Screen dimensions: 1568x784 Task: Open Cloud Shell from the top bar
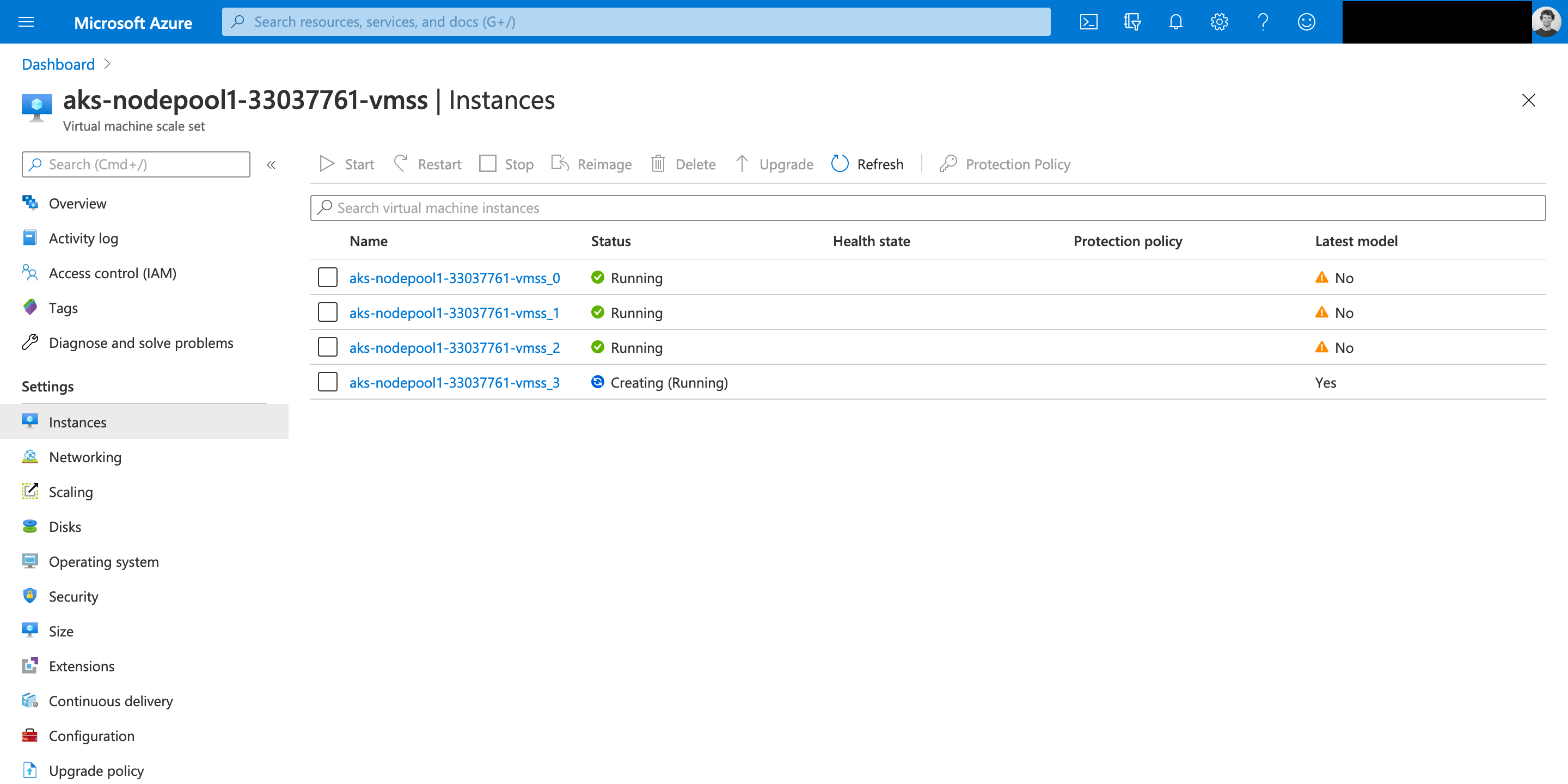click(x=1089, y=21)
